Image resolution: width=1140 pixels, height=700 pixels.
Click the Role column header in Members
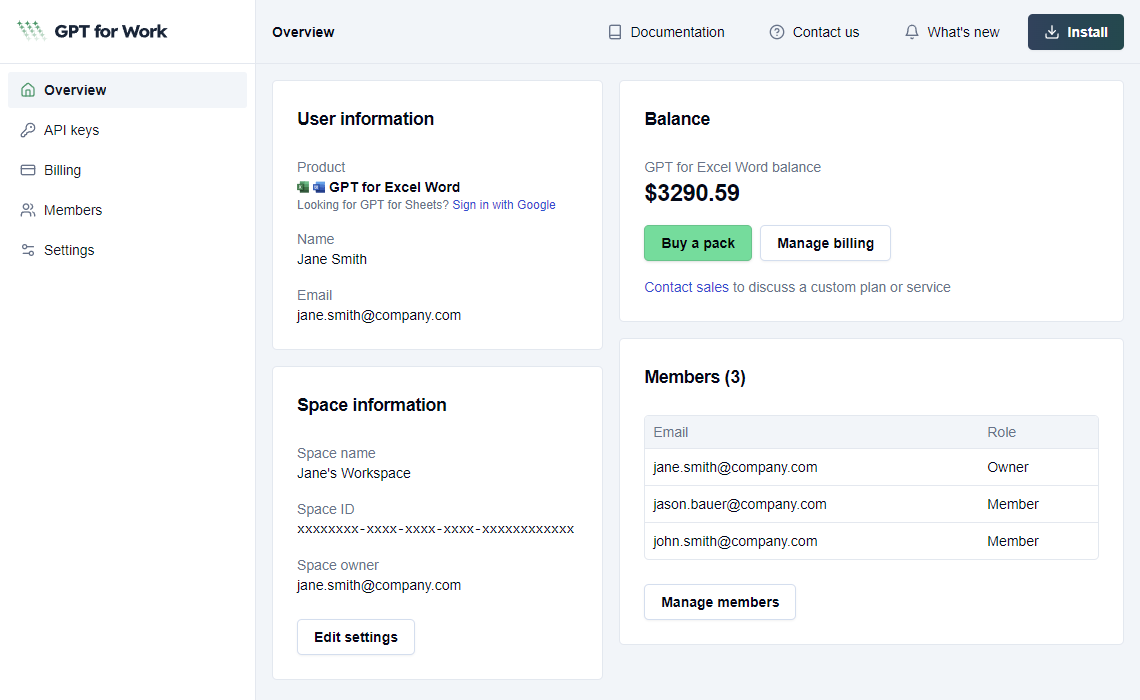pyautogui.click(x=1001, y=433)
